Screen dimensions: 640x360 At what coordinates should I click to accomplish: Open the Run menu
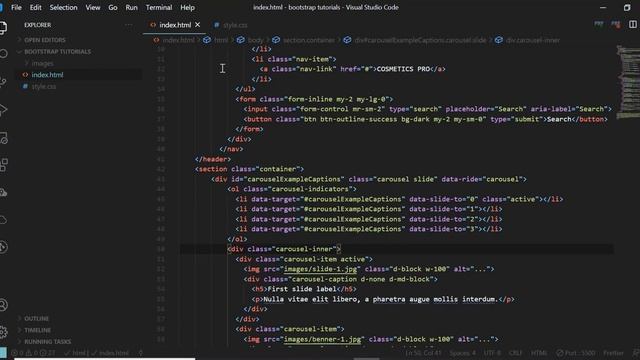pos(131,7)
